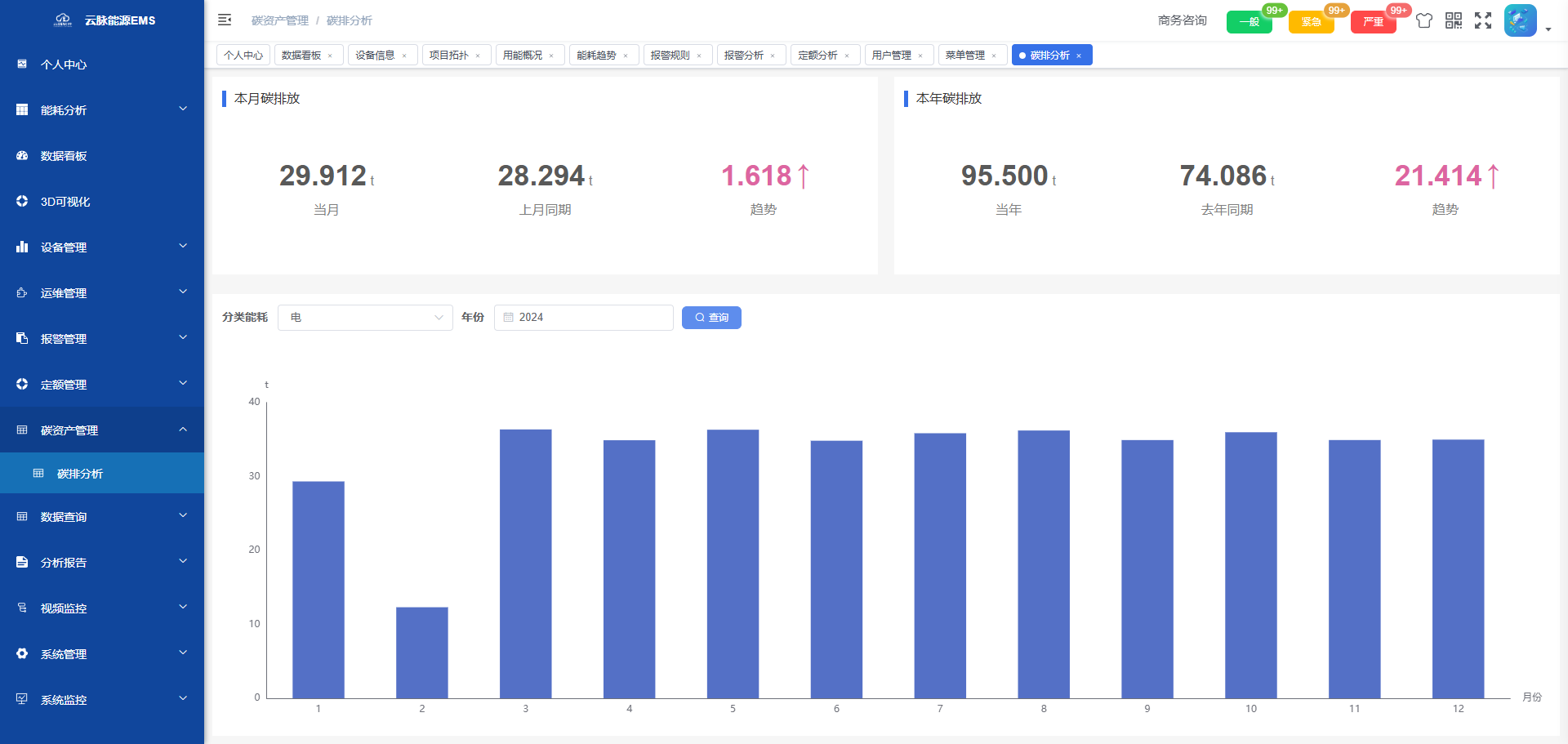Open the QR code icon
The image size is (1568, 744).
click(1454, 20)
